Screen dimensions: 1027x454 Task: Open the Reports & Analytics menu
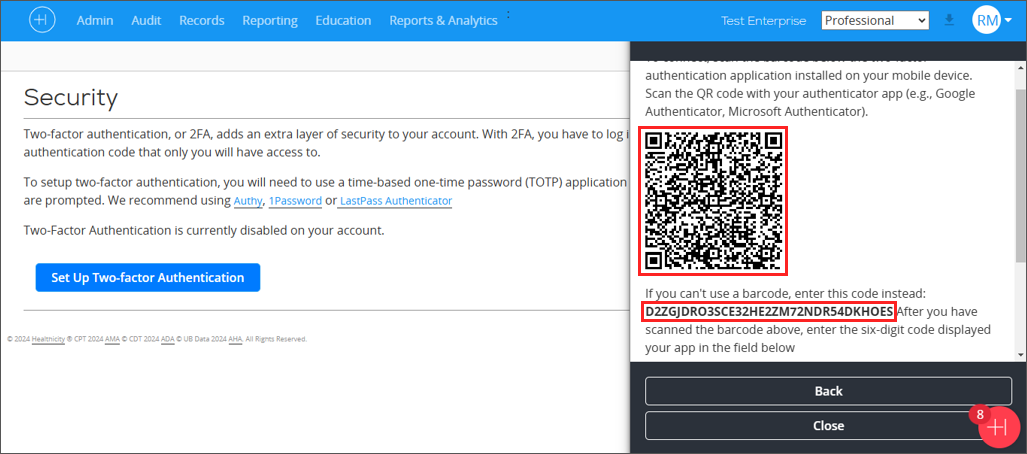[443, 21]
